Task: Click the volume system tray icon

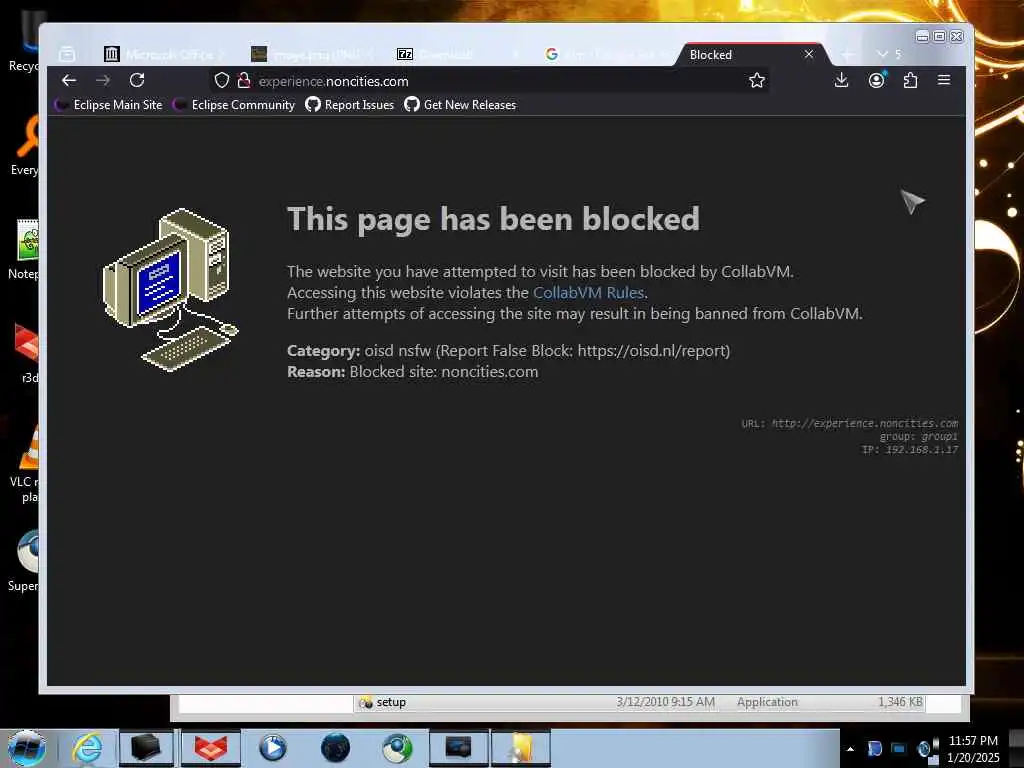Action: coord(924,749)
